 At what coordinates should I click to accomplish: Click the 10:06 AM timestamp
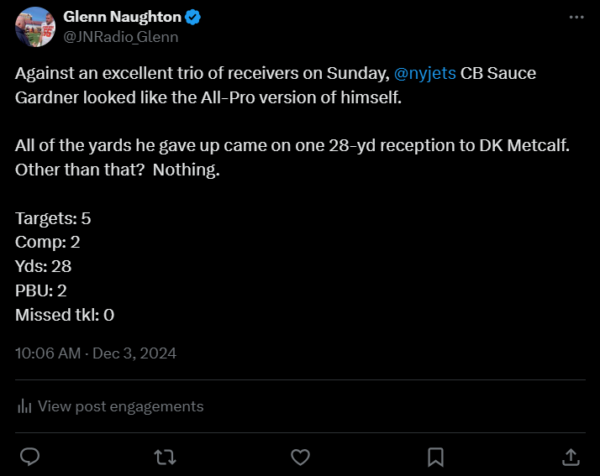49,353
